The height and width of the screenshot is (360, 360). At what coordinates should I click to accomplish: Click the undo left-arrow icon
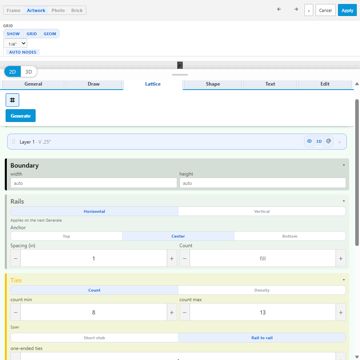279,10
